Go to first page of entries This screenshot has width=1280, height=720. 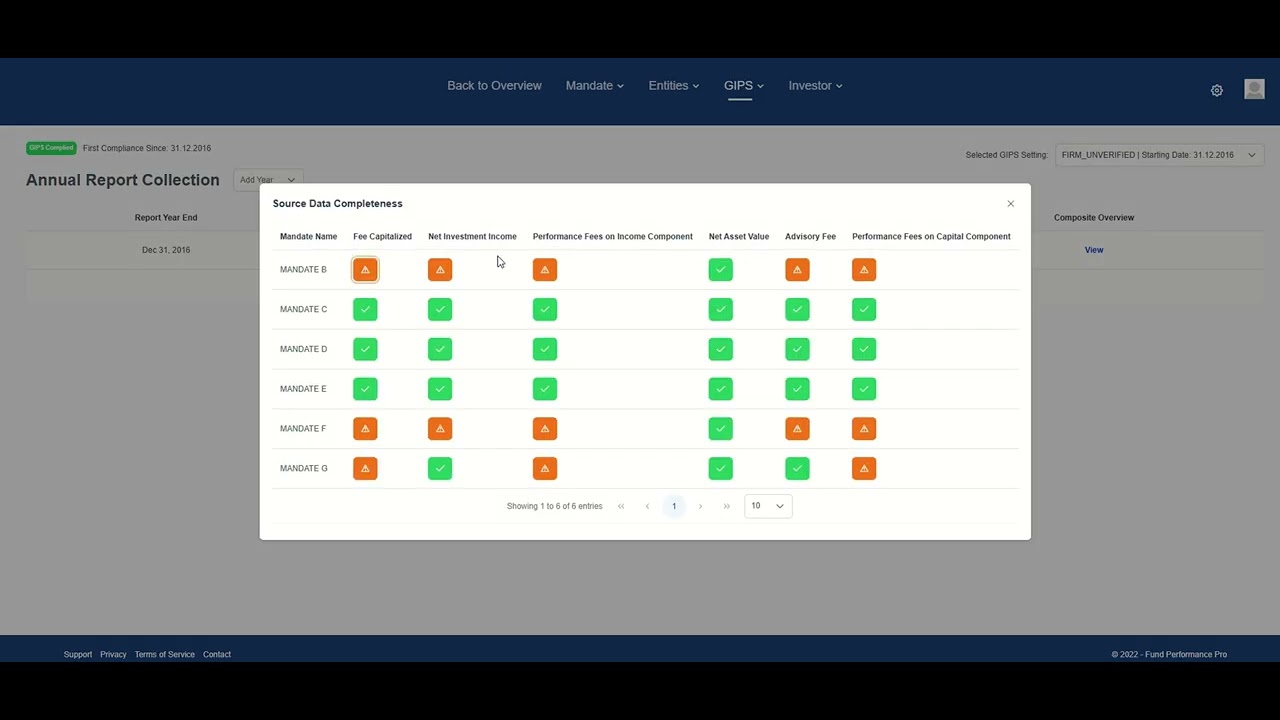pos(621,506)
